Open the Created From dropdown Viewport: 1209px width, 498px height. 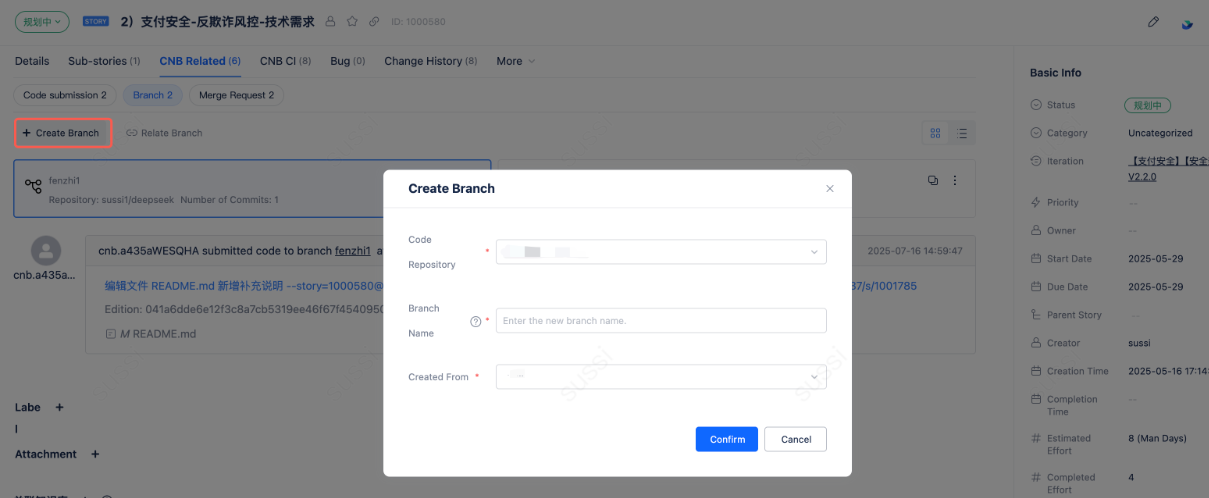click(x=661, y=377)
